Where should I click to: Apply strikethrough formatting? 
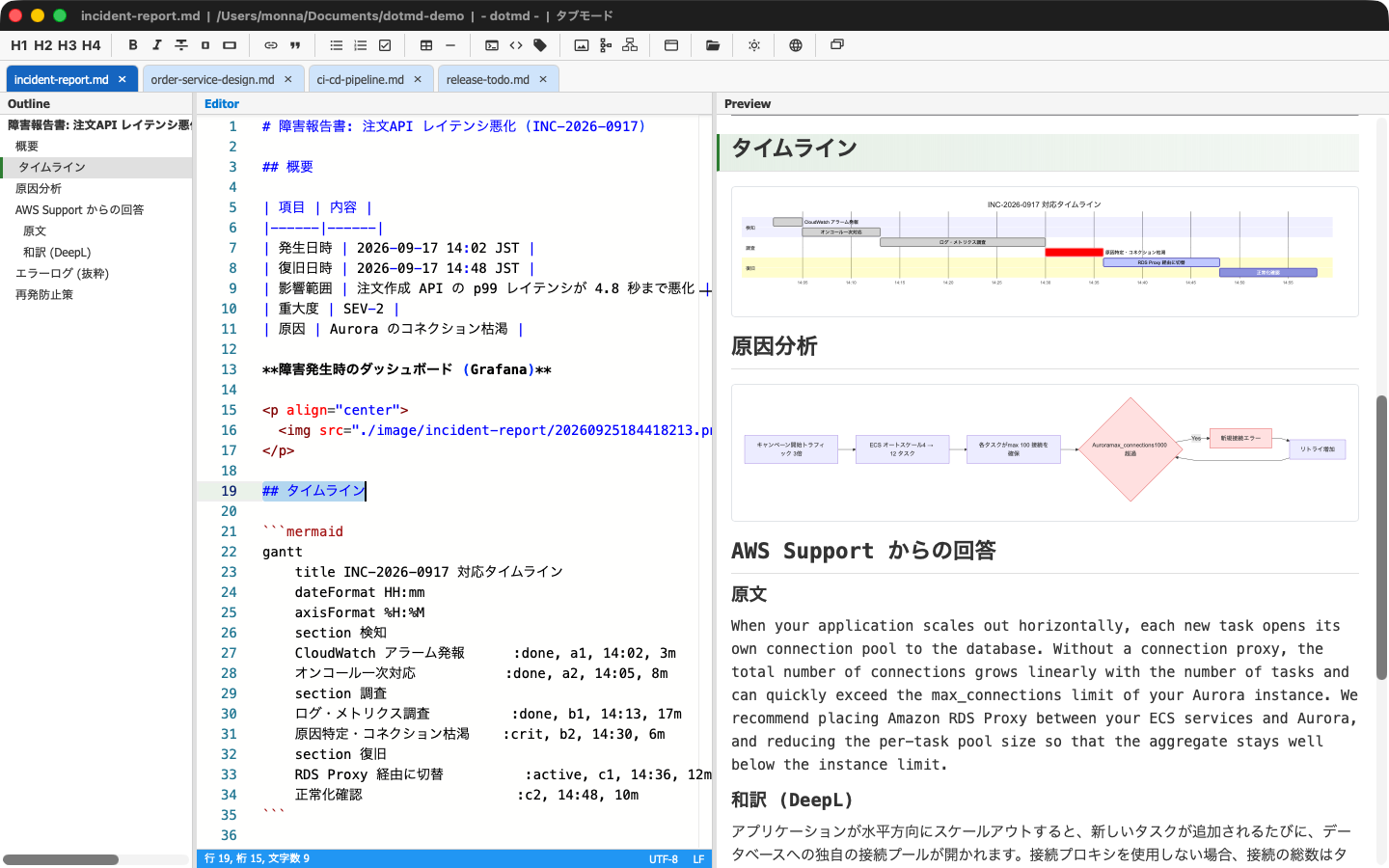click(181, 45)
